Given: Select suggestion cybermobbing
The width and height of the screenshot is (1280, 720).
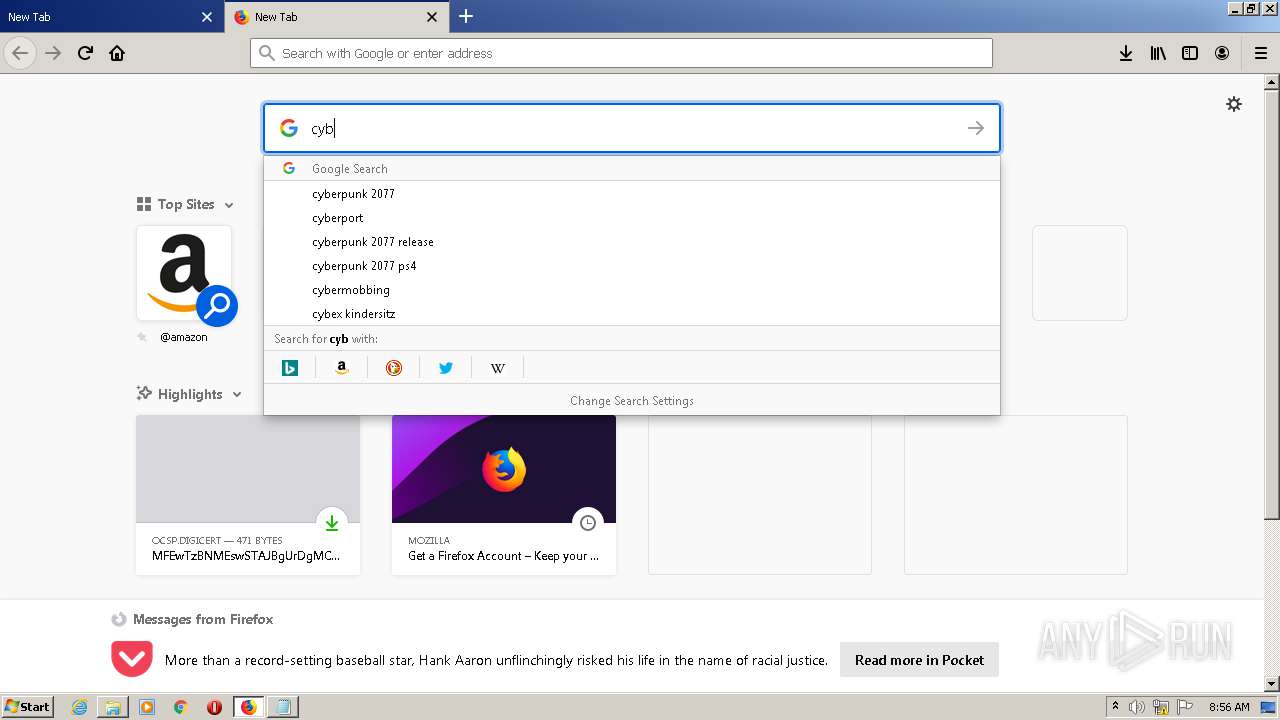Looking at the screenshot, I should coord(632,290).
